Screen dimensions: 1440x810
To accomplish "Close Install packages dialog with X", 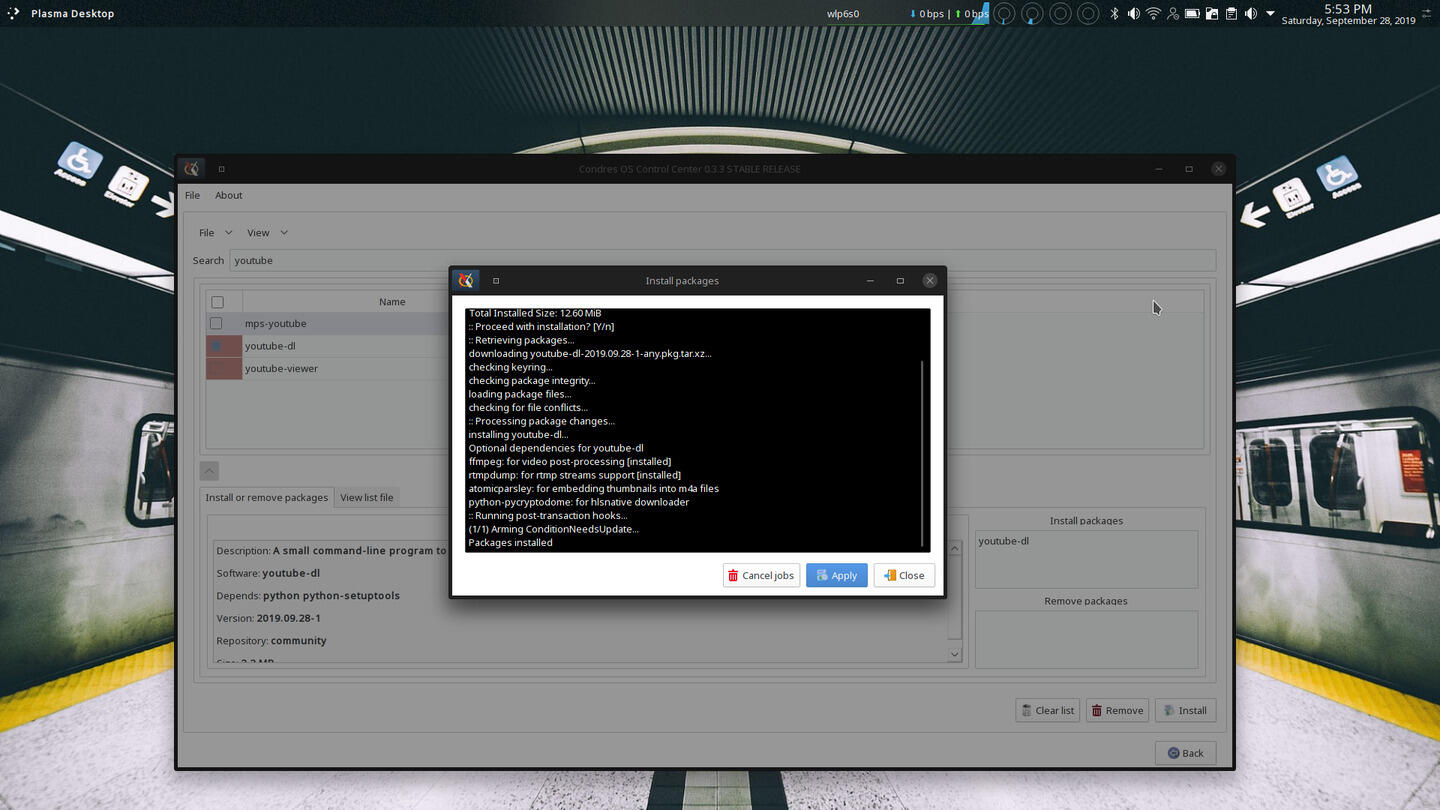I will pyautogui.click(x=930, y=281).
